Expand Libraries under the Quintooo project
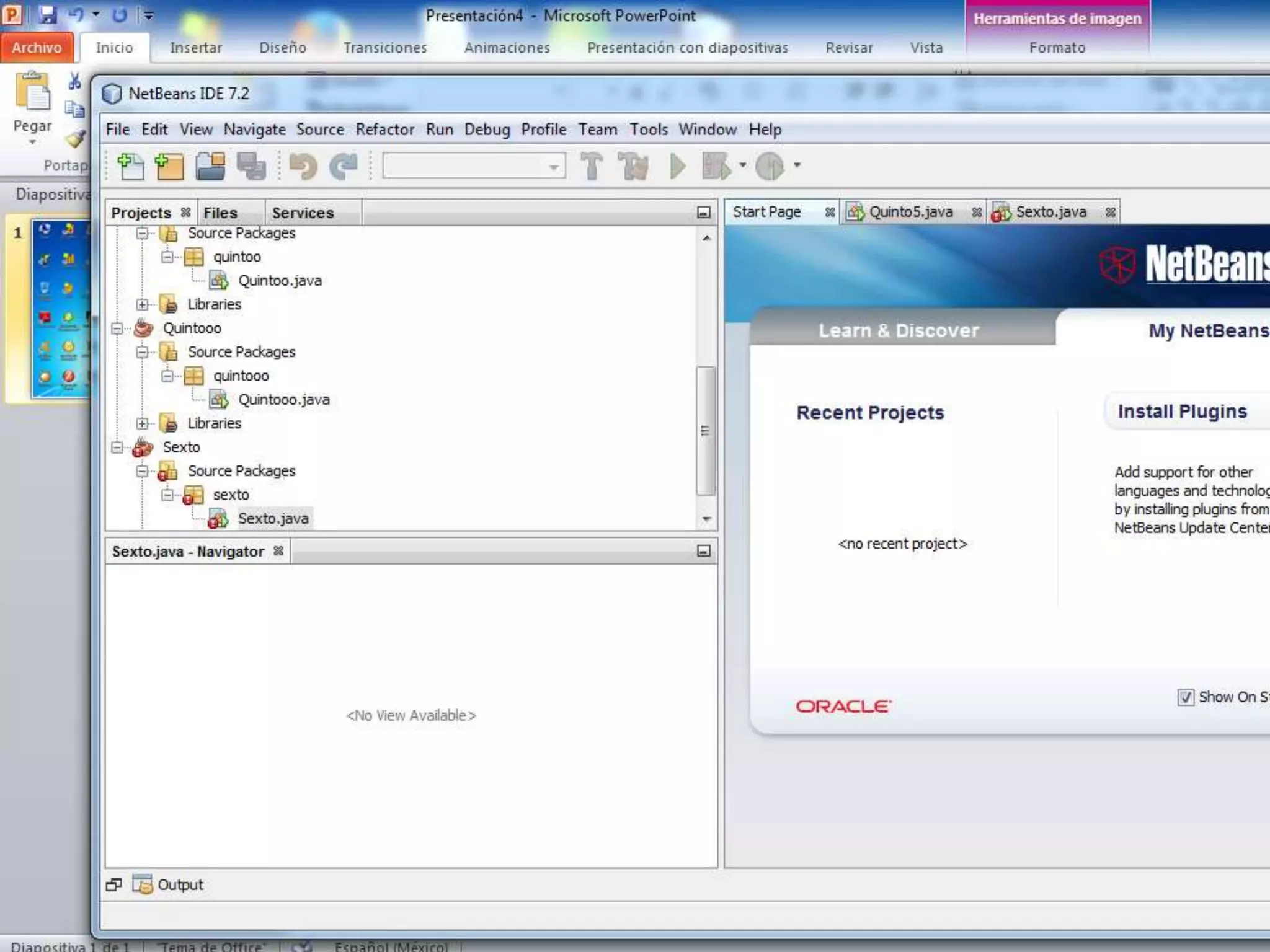Screen dimensions: 1270x952 tap(143, 424)
